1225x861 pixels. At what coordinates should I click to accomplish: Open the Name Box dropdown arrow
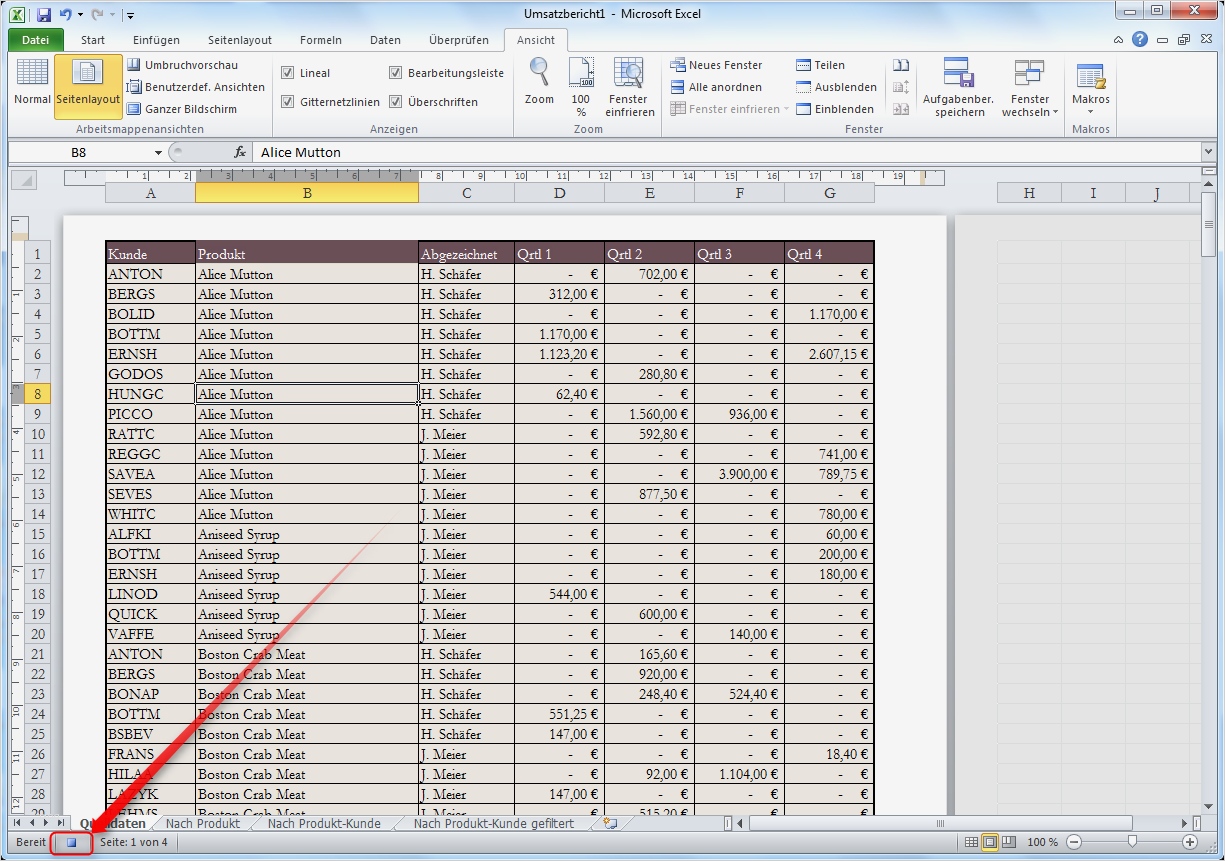(x=158, y=153)
